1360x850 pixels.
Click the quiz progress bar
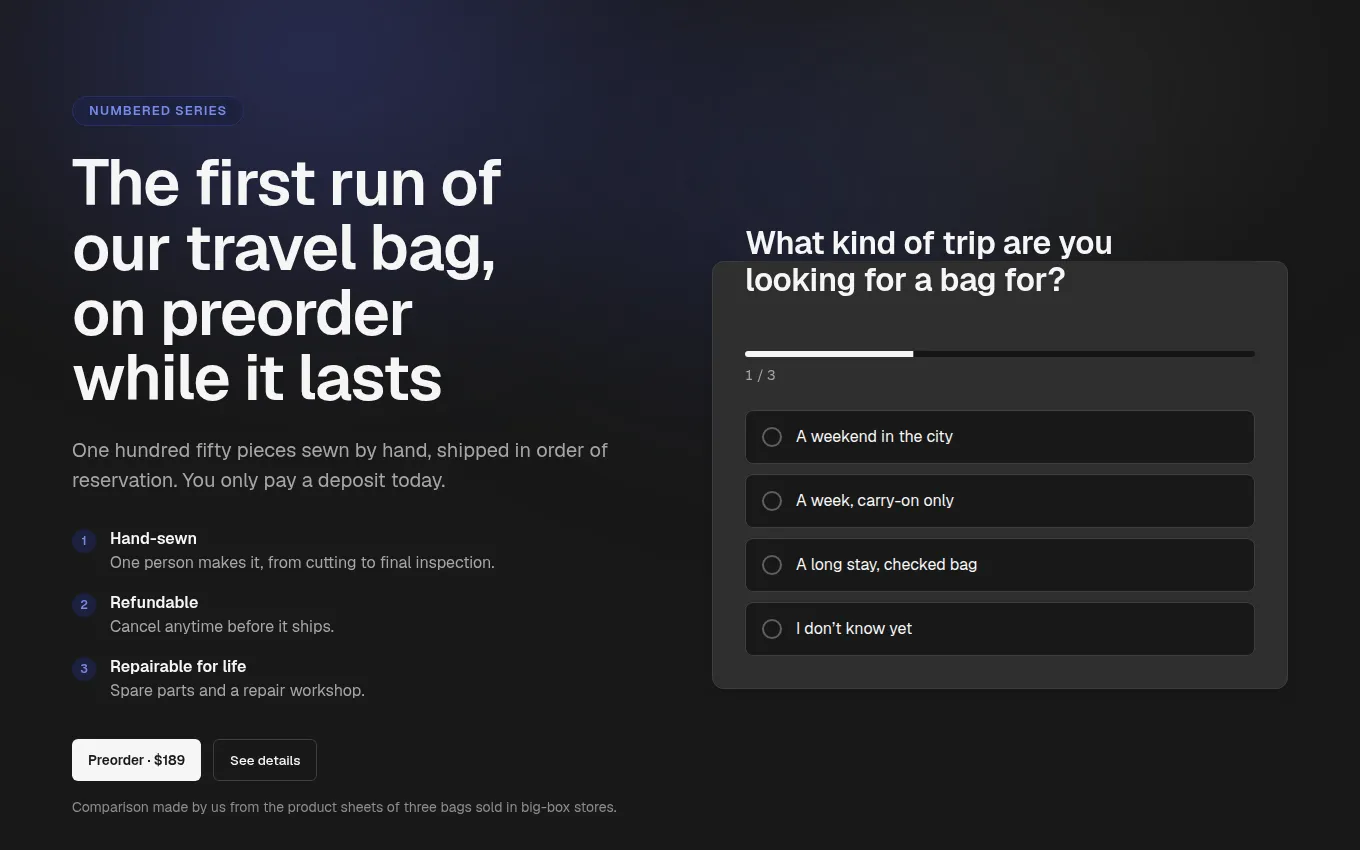pyautogui.click(x=1000, y=354)
